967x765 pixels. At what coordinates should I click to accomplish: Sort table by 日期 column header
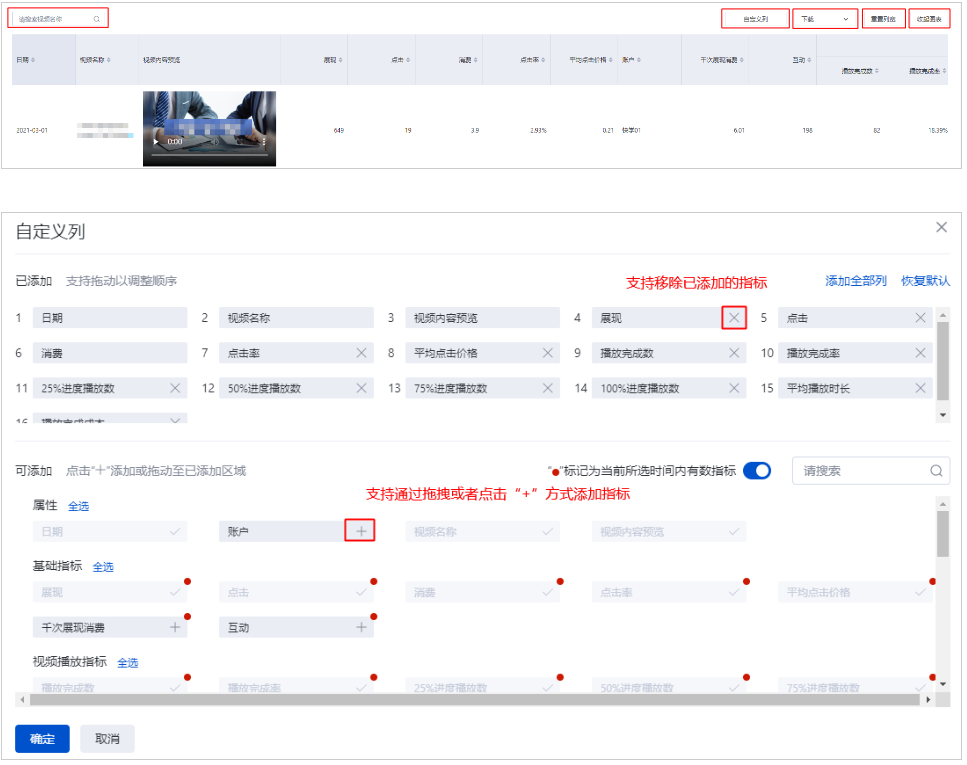(26, 60)
